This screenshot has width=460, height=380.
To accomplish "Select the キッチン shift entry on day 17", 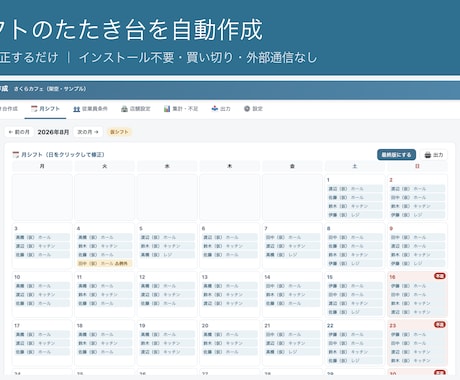I will (42, 343).
